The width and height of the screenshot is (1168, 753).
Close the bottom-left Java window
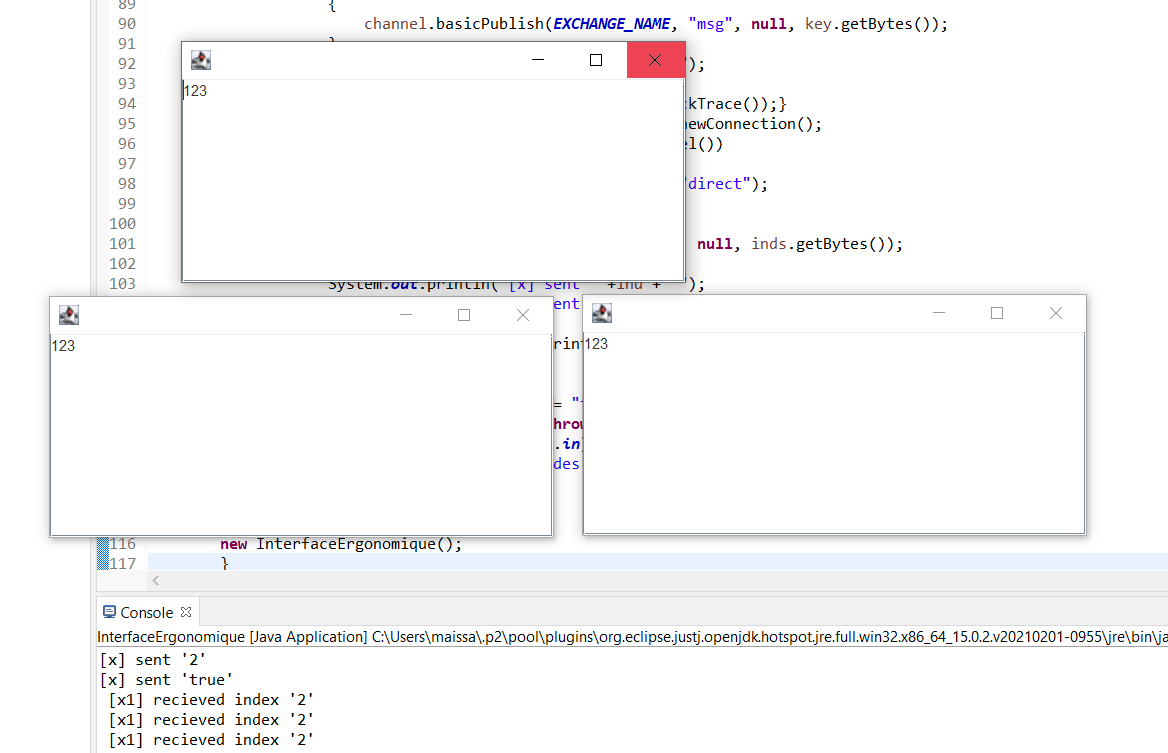[x=523, y=315]
